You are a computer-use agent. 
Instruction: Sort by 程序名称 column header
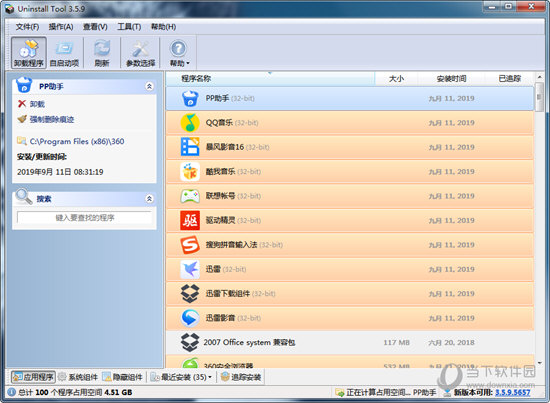[270, 79]
